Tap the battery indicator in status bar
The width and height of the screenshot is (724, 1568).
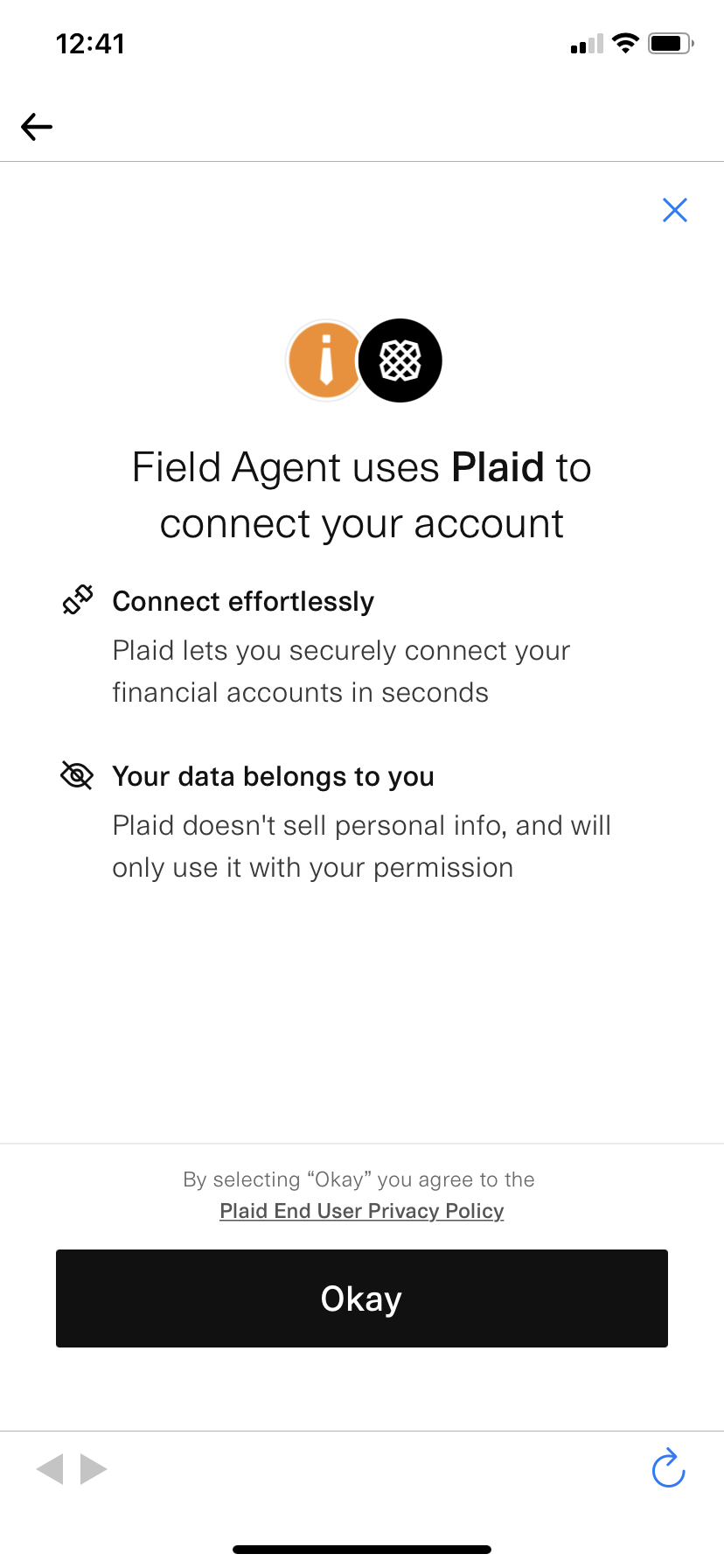[x=671, y=43]
